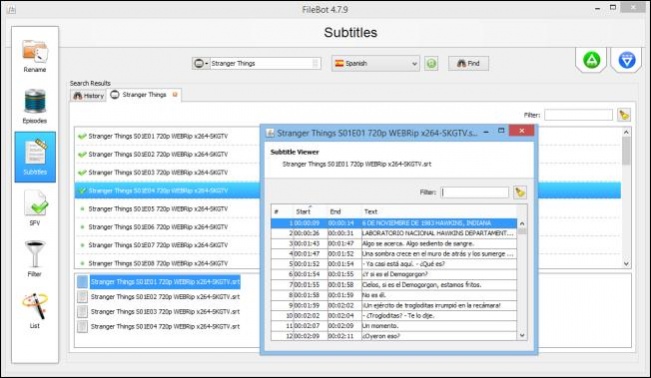This screenshot has width=651, height=378.
Task: Select Stranger Things S01E07 search result
Action: coord(168,245)
